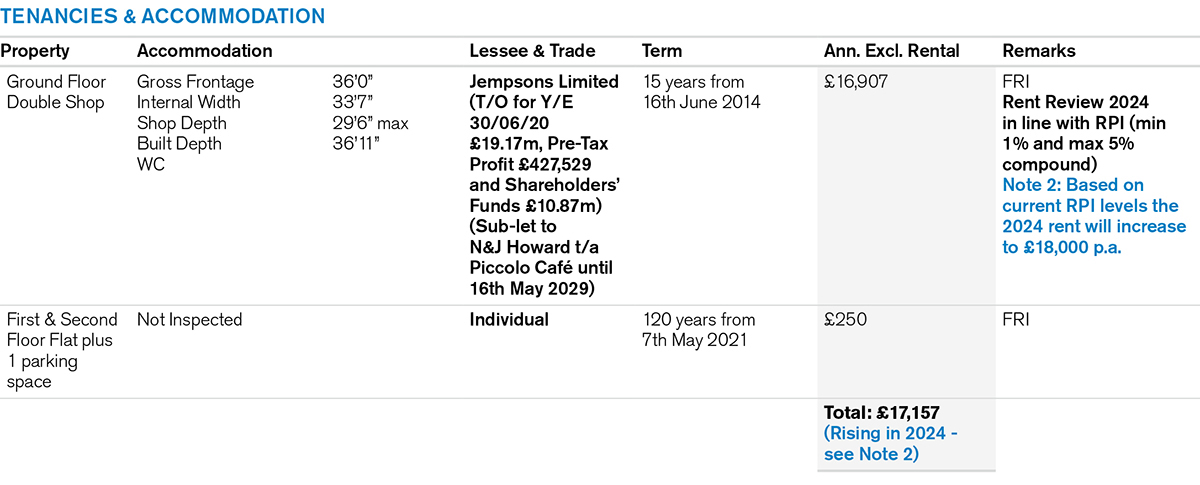Image resolution: width=1200 pixels, height=485 pixels.
Task: Click the Accommodation column header
Action: pyautogui.click(x=204, y=51)
